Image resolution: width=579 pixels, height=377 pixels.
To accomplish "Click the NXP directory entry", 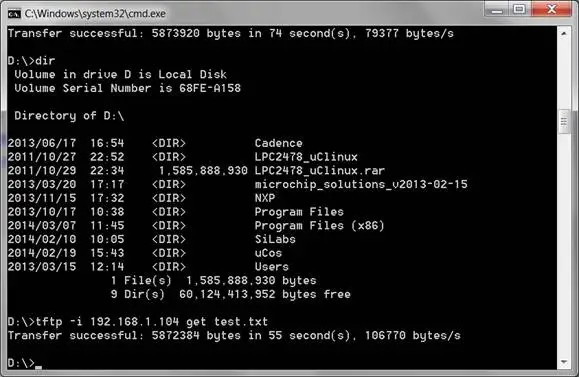I will point(265,198).
